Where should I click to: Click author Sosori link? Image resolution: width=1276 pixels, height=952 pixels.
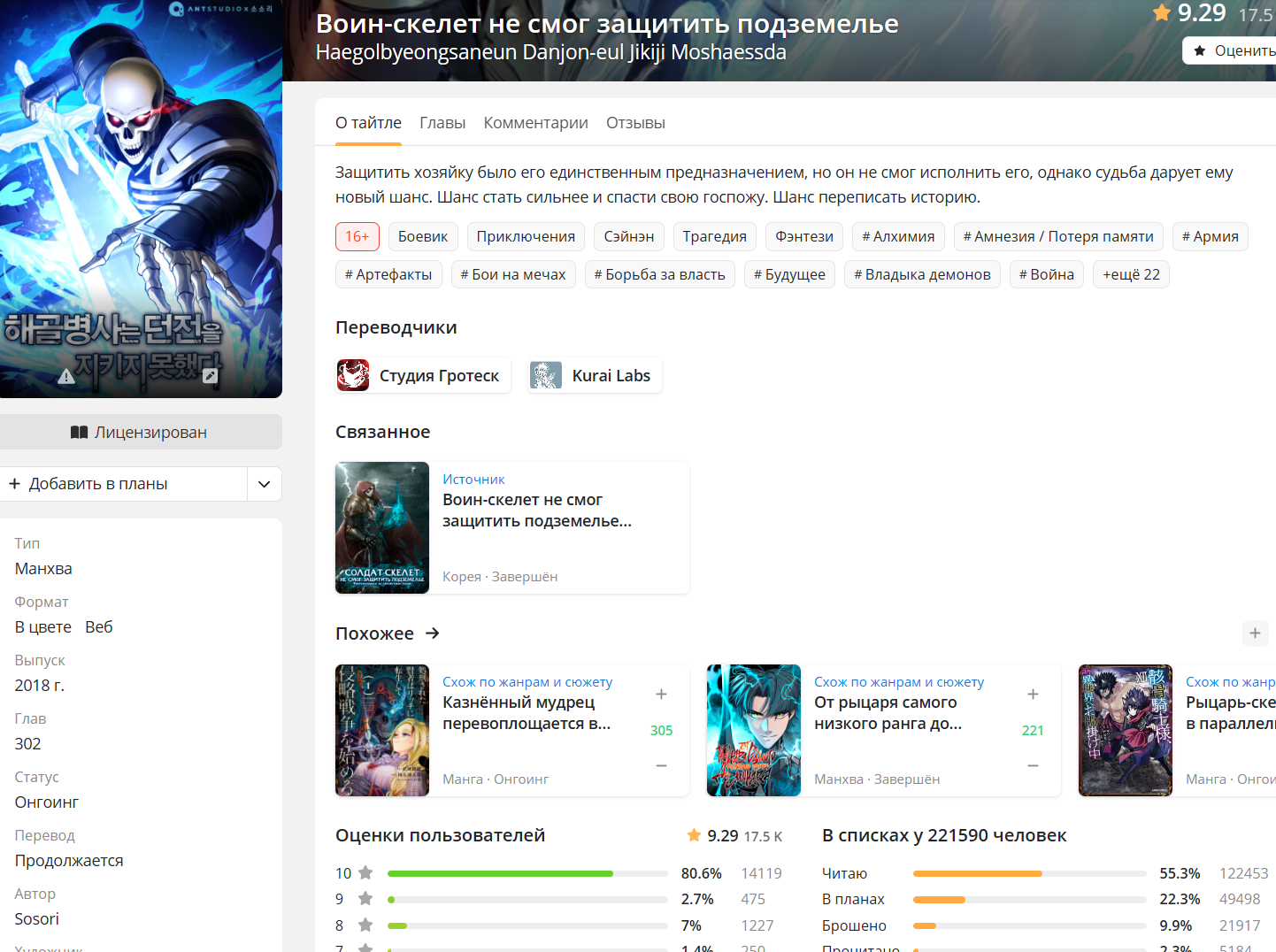coord(37,919)
